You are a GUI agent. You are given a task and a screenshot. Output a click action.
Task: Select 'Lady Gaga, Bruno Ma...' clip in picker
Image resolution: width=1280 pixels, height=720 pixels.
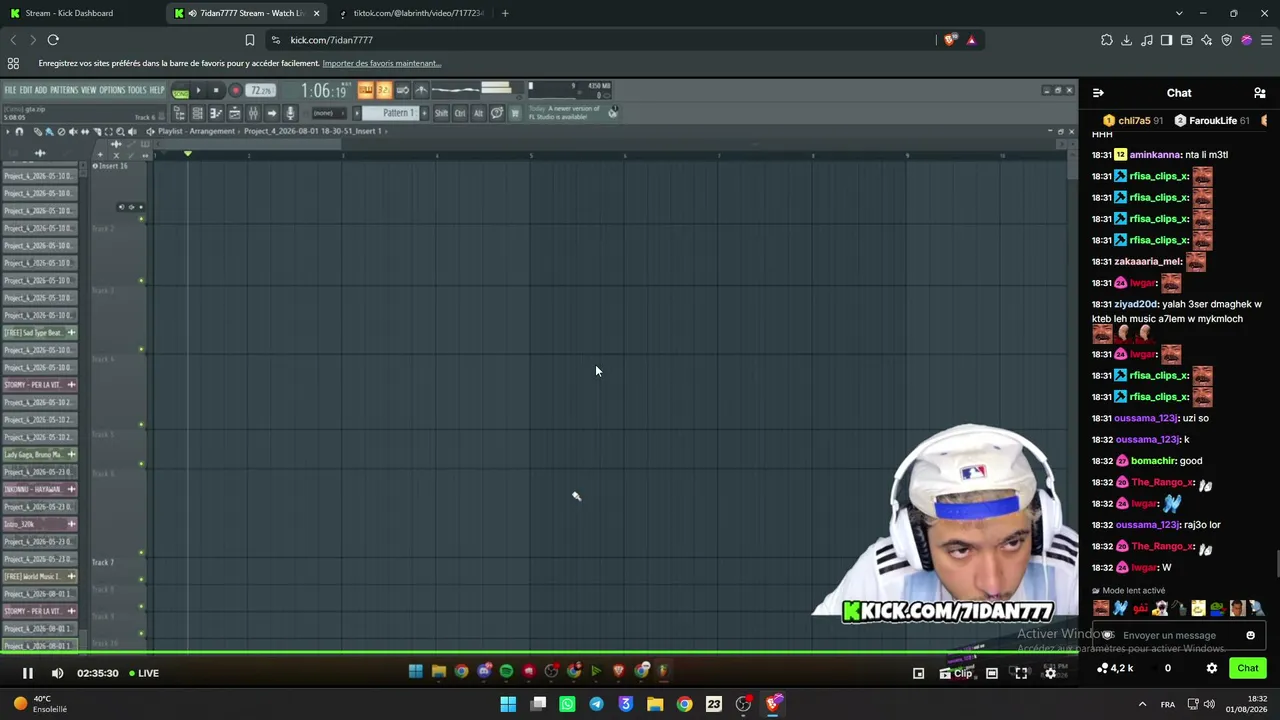tap(39, 455)
